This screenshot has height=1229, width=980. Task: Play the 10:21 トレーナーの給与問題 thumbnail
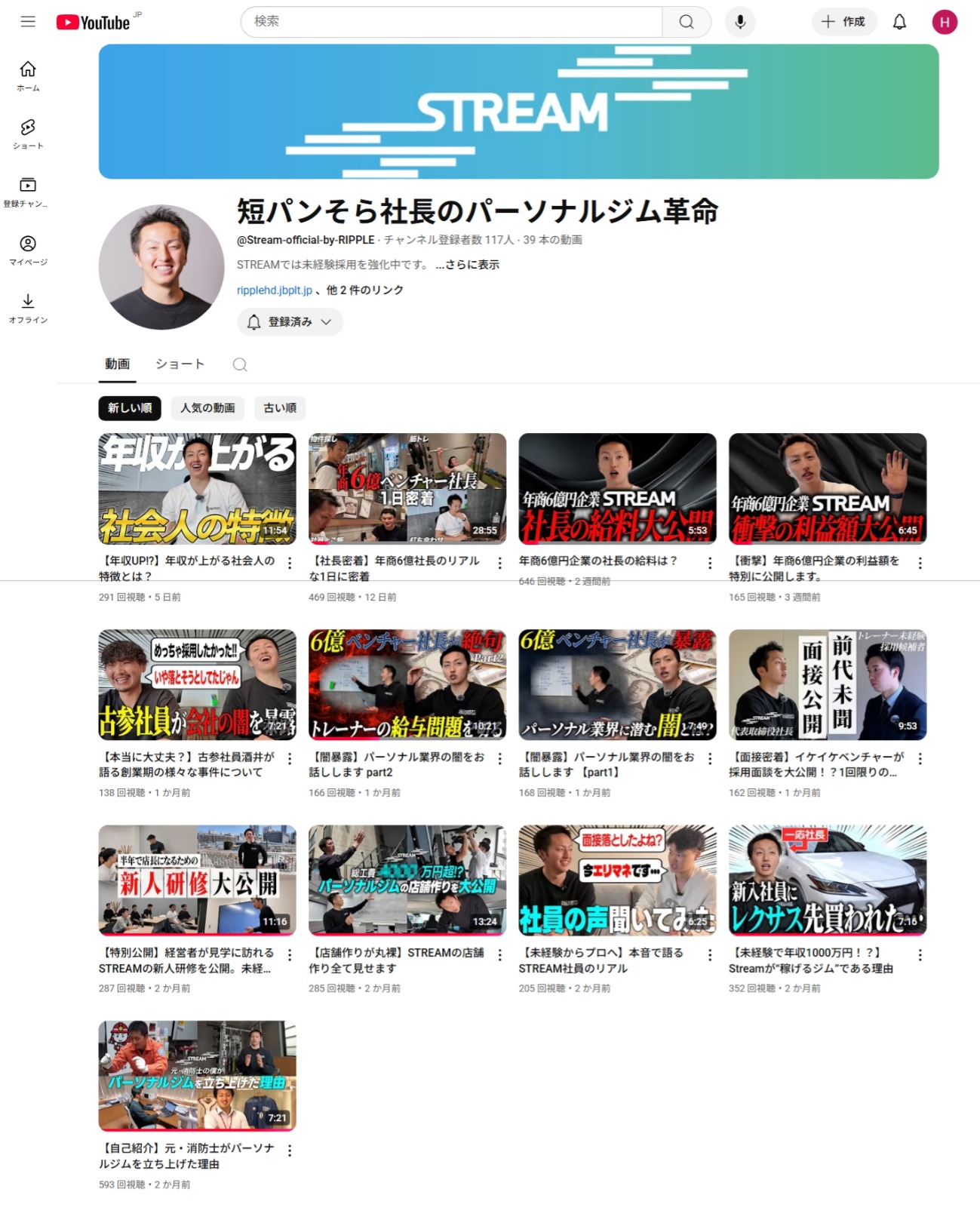tap(407, 685)
